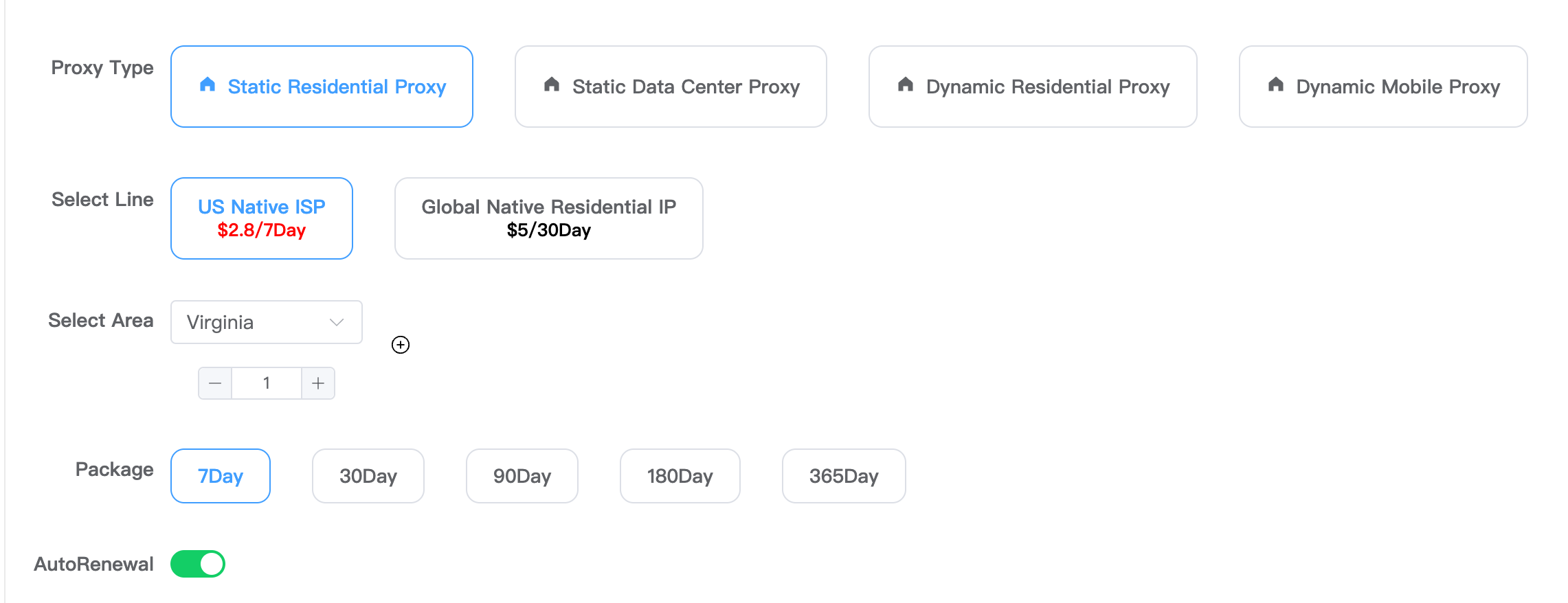The width and height of the screenshot is (1568, 603).
Task: Select the Dynamic Residential Proxy type
Action: coord(1033,87)
